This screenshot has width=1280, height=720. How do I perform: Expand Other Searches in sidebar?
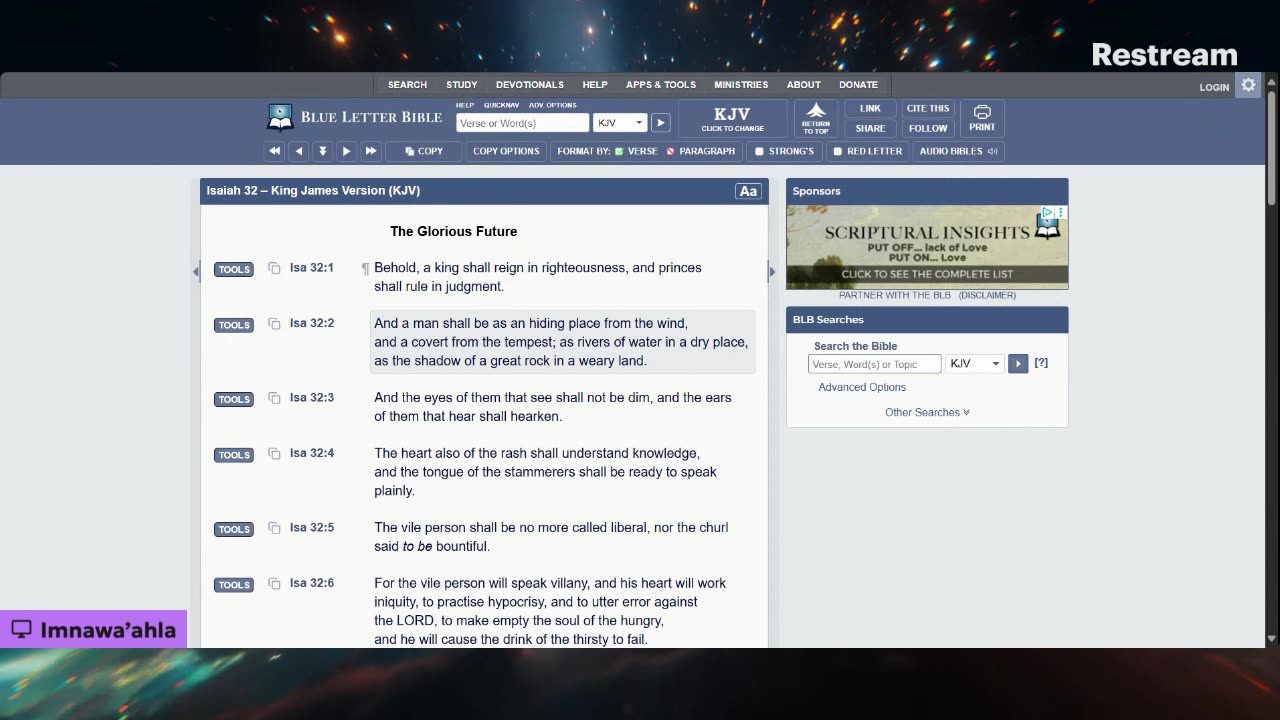pos(927,412)
